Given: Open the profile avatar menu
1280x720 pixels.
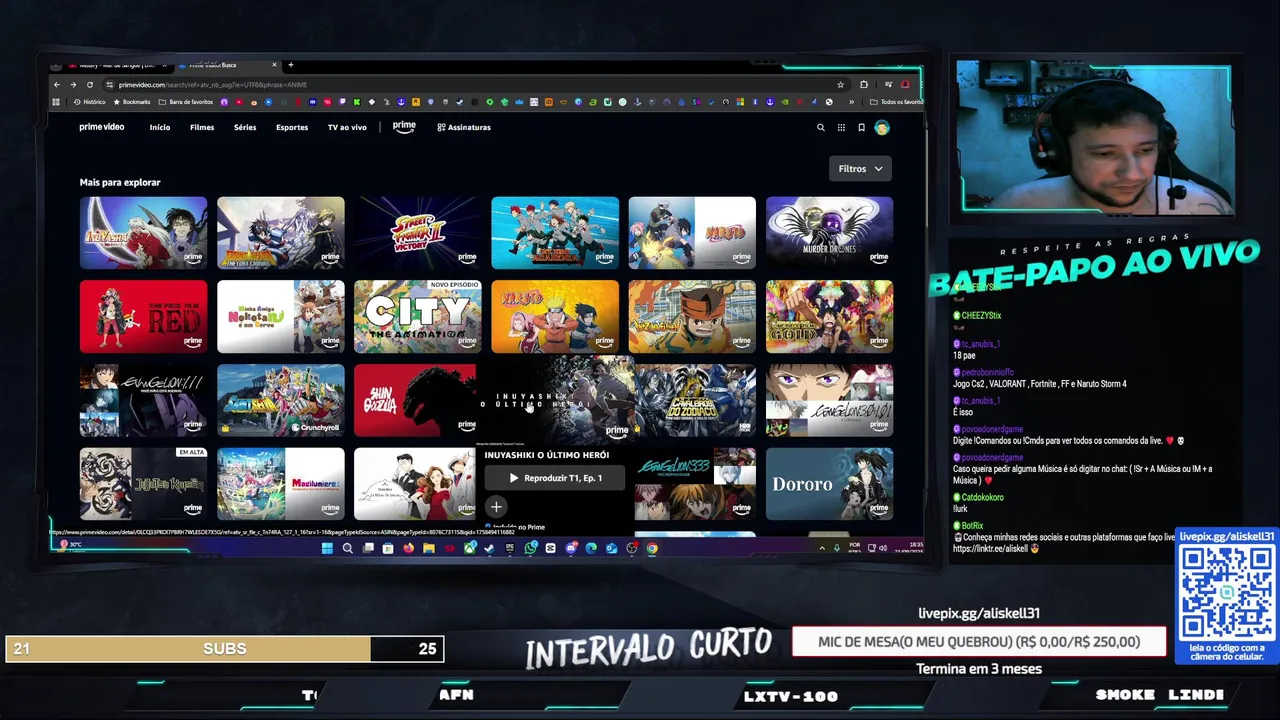Looking at the screenshot, I should pos(882,128).
